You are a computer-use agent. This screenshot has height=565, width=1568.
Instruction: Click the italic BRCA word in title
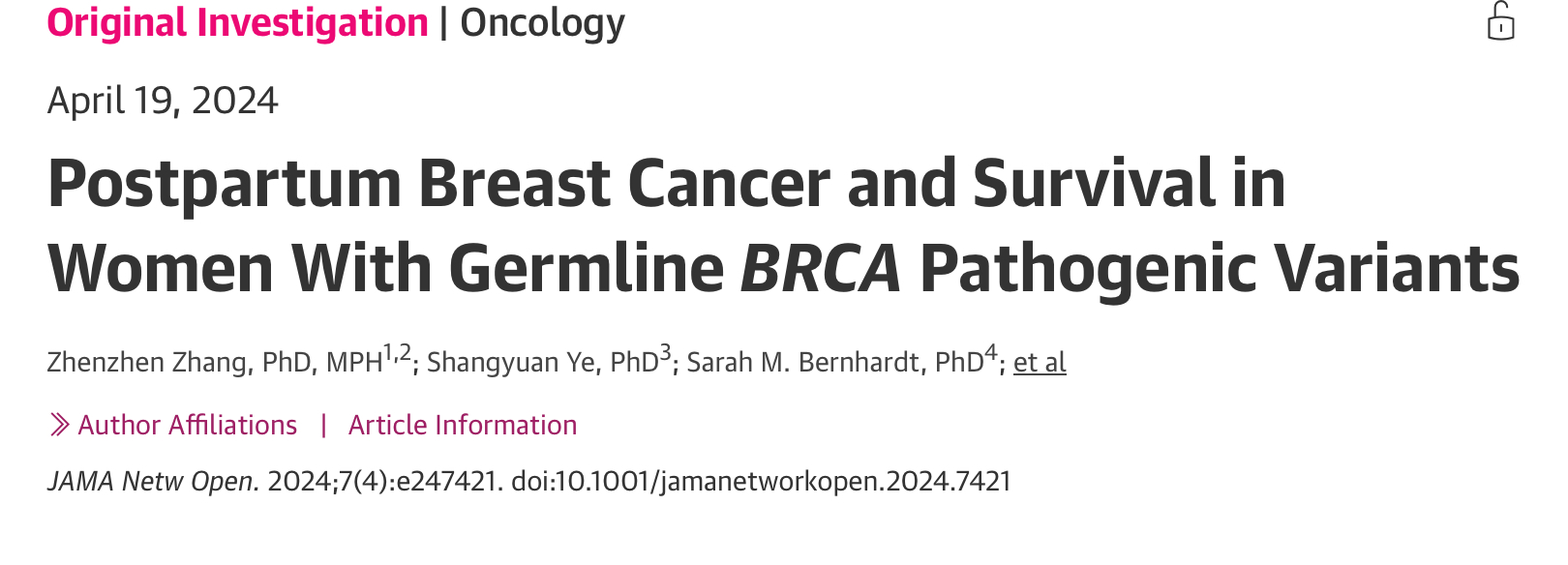click(x=821, y=268)
